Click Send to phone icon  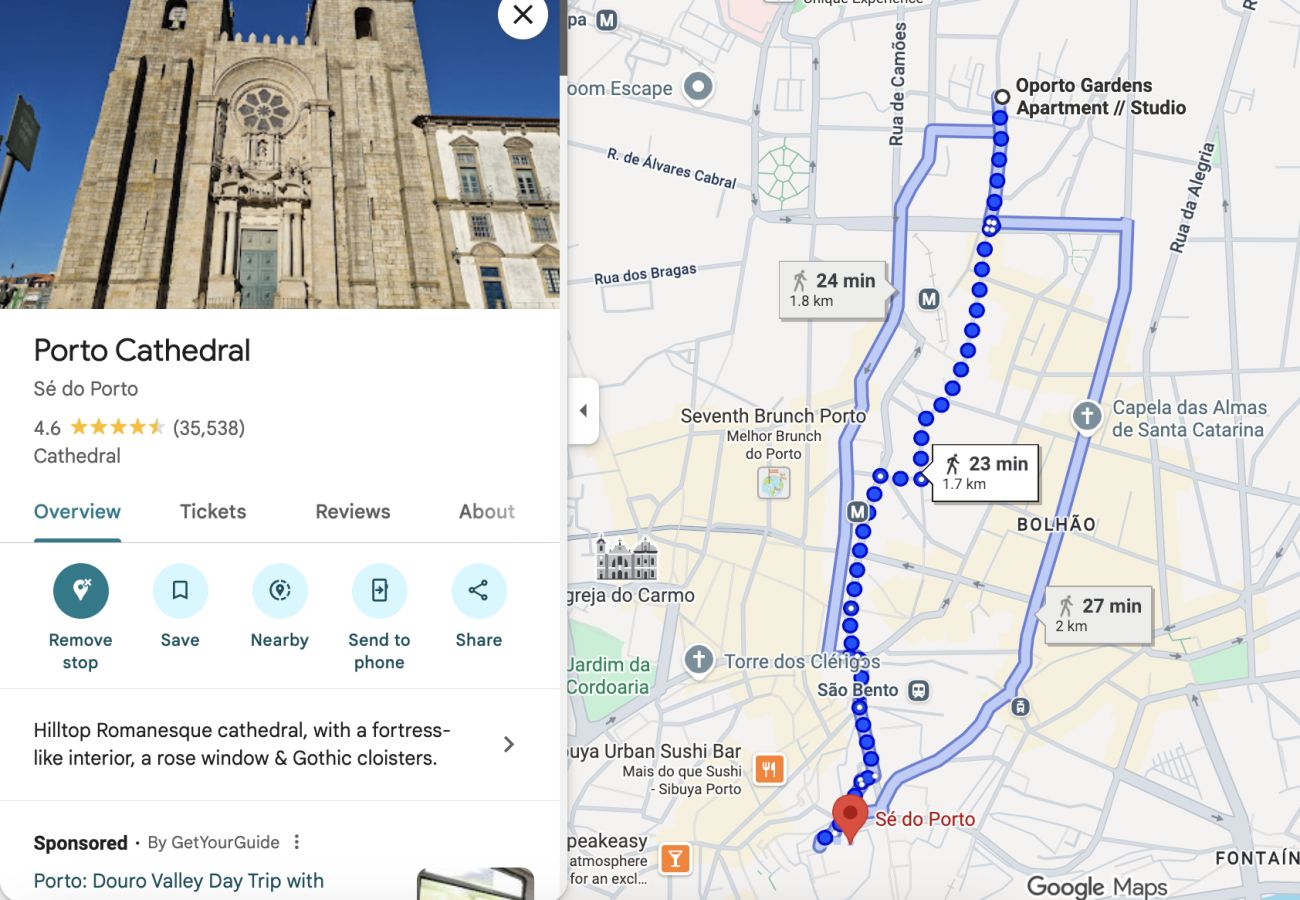click(379, 591)
